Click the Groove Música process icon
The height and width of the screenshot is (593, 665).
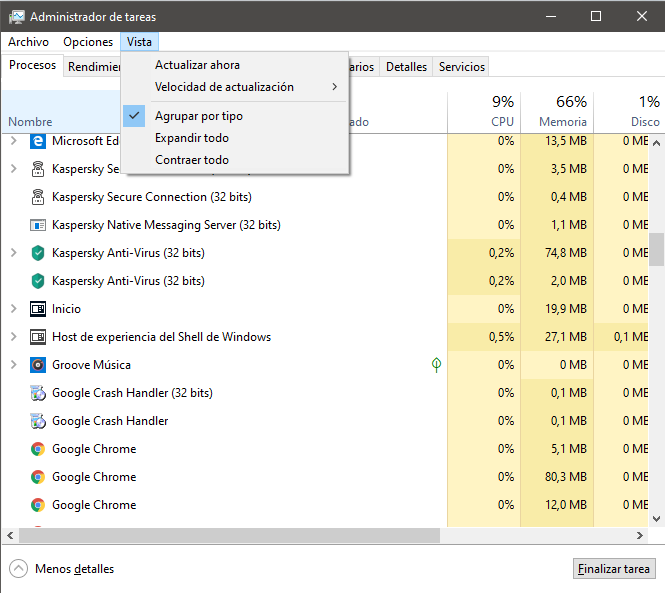point(38,365)
